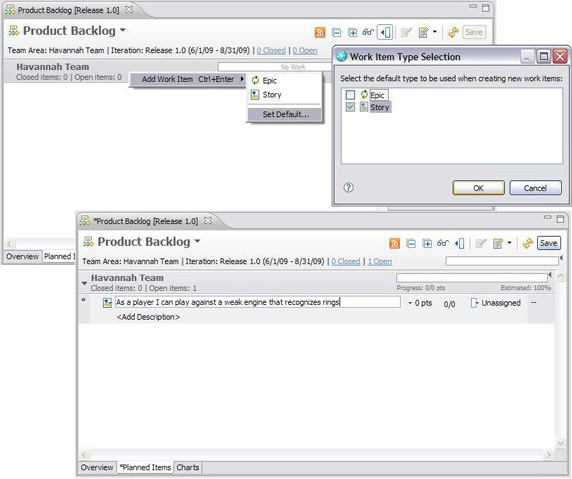
Task: Uncheck the Story checkbox in type selection
Action: tap(350, 107)
